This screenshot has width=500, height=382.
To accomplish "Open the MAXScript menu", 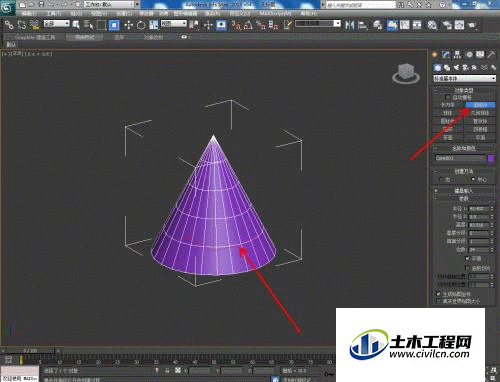I will coord(275,14).
